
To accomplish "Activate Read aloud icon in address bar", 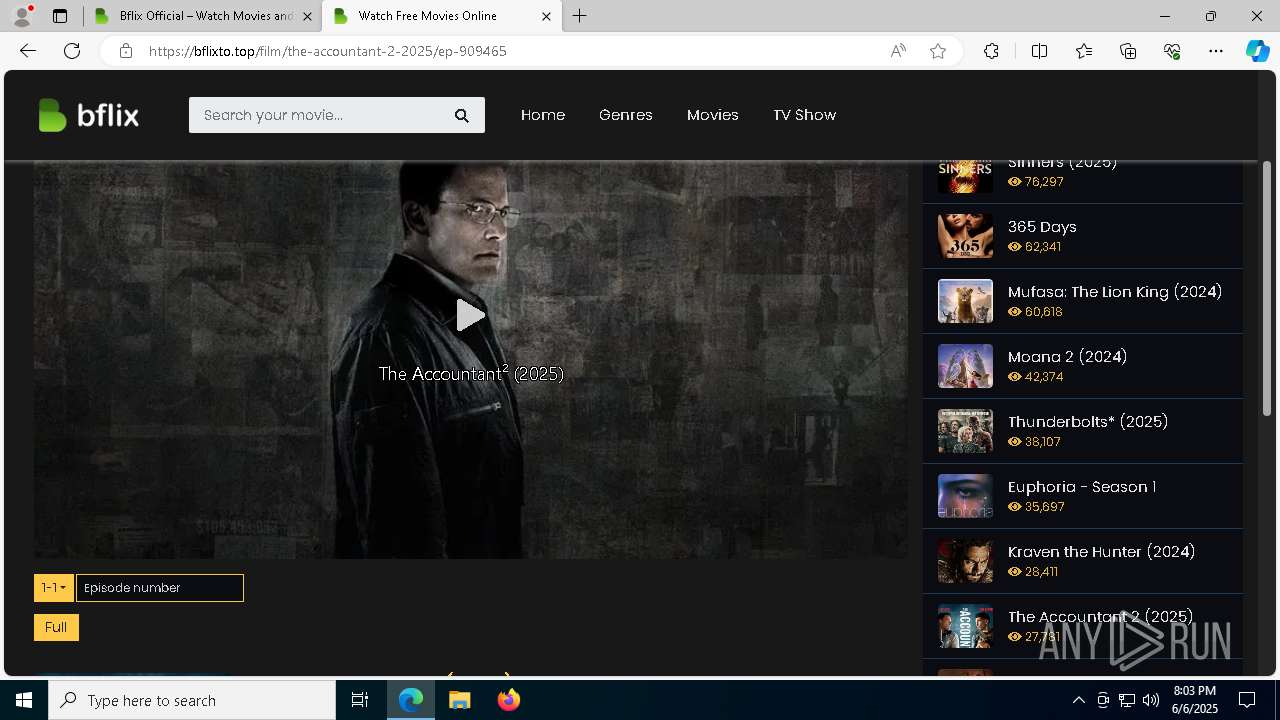I will point(898,51).
